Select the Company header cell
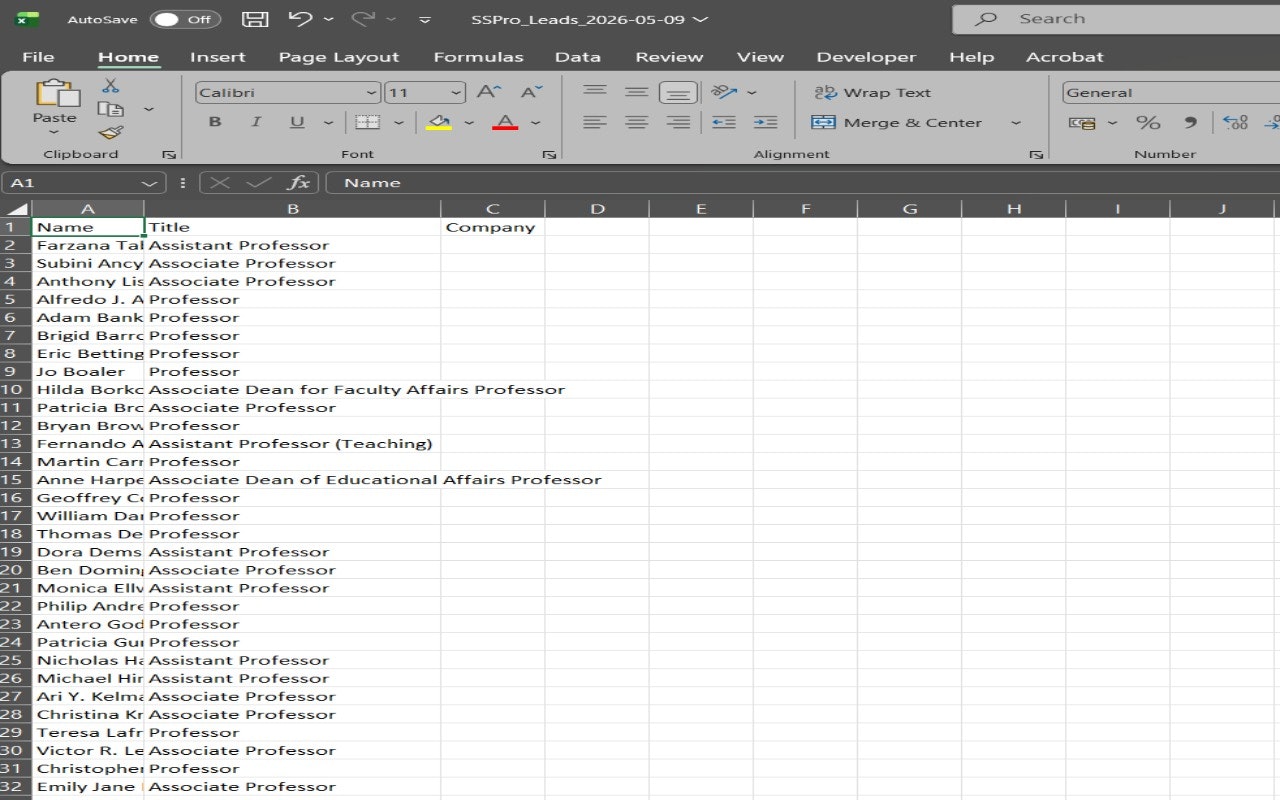1280x800 pixels. point(493,227)
